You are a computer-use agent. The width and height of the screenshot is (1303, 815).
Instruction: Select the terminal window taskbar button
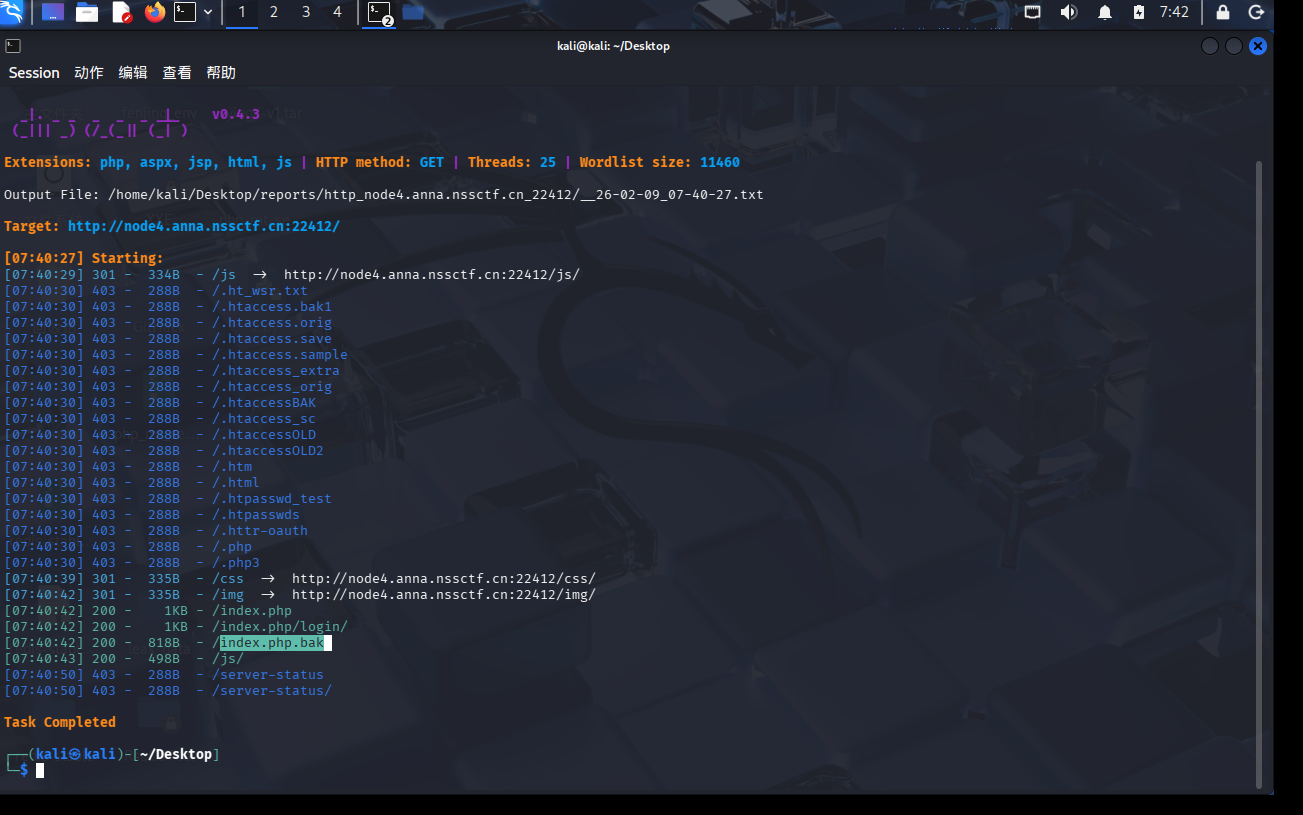point(379,12)
